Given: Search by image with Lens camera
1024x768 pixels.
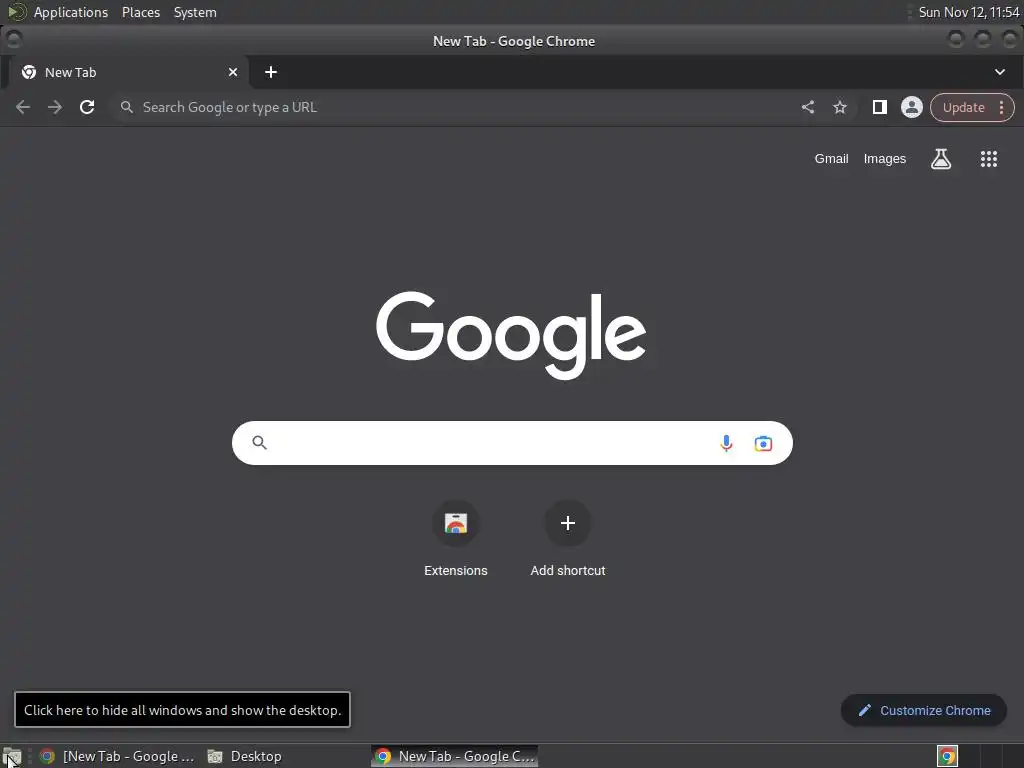Looking at the screenshot, I should tap(763, 443).
